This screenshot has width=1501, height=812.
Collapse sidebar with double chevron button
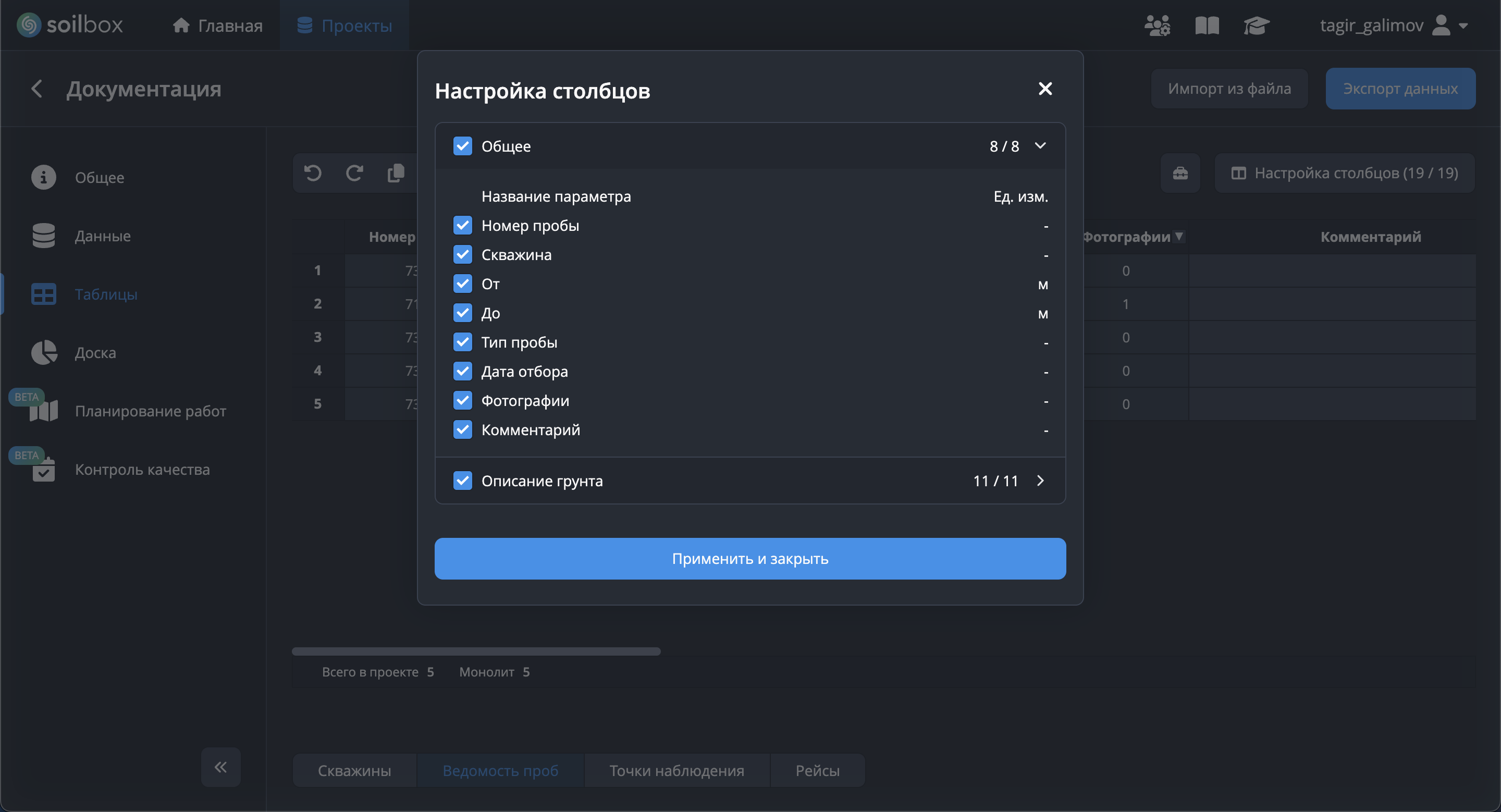[220, 767]
